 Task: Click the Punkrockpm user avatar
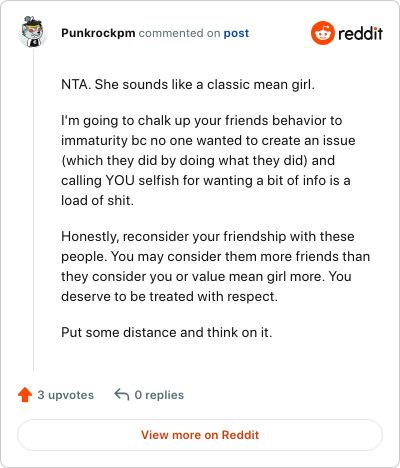point(33,32)
